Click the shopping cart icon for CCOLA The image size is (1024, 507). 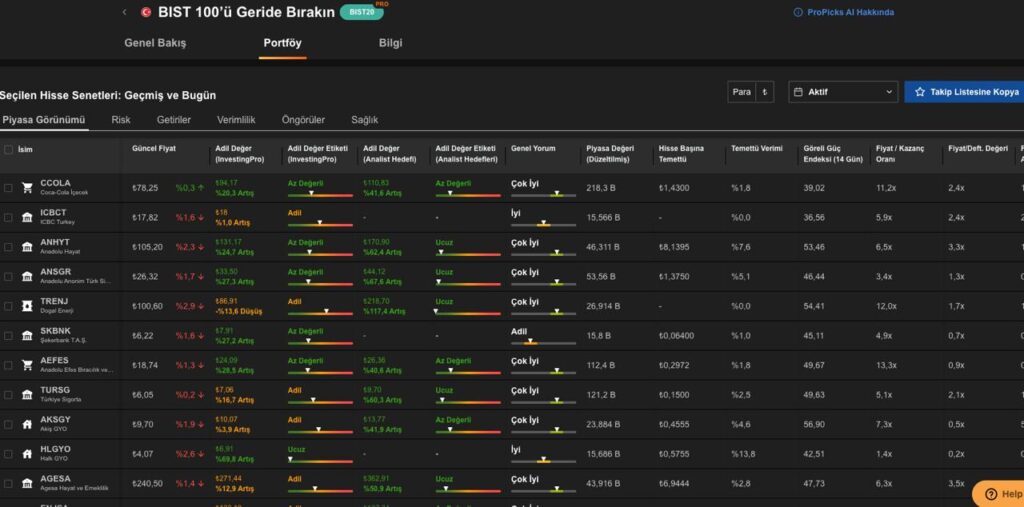27,188
